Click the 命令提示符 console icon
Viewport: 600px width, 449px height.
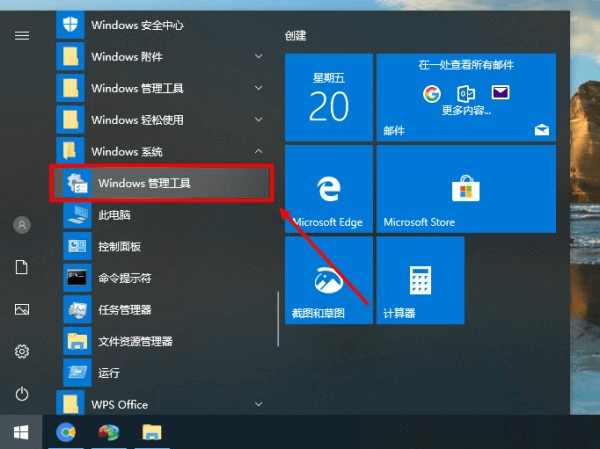(77, 278)
